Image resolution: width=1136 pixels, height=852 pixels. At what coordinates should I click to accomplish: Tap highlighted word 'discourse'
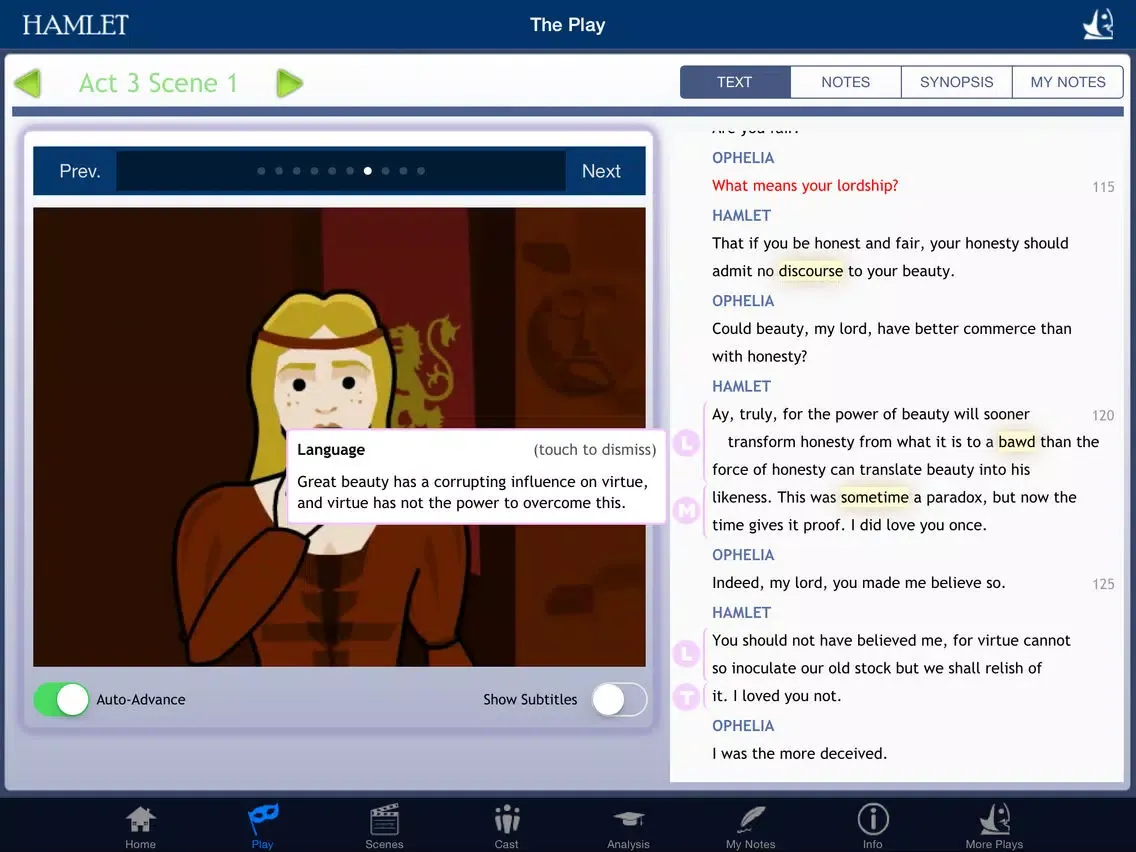coord(811,271)
